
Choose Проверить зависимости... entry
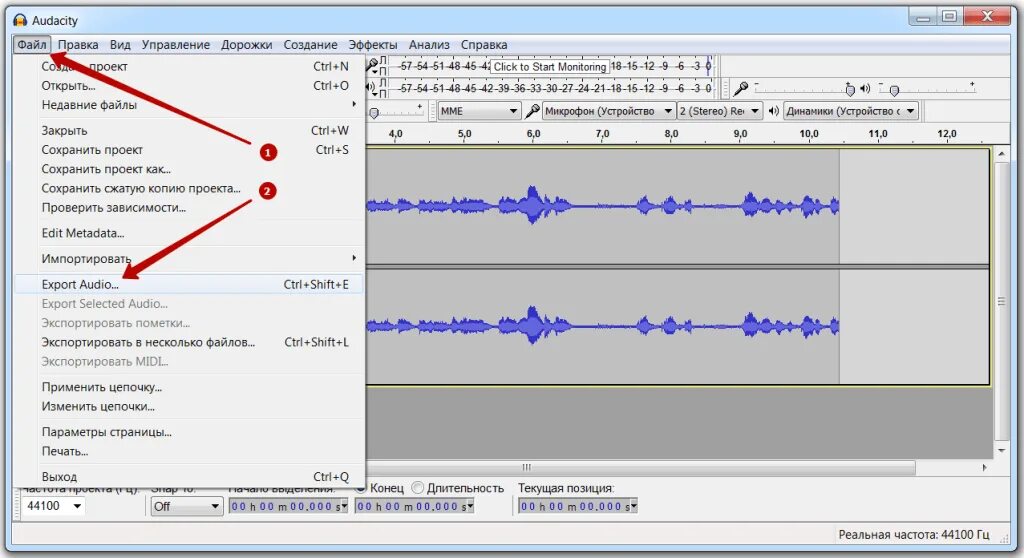189,208
